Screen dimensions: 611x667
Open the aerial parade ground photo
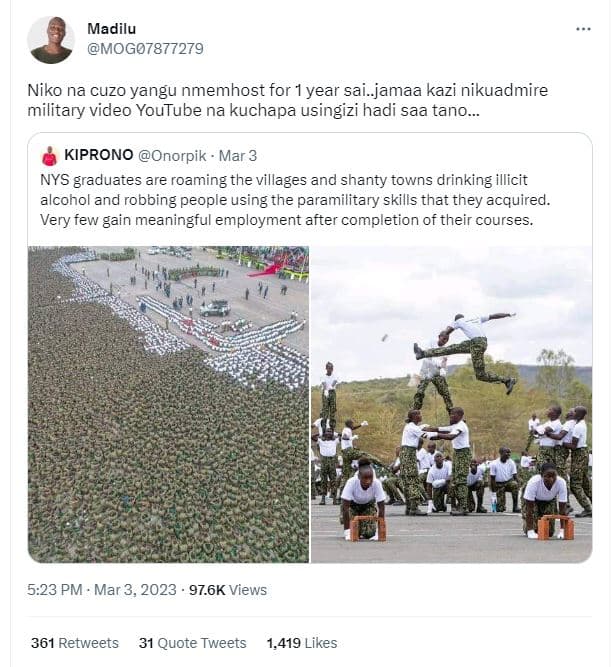(x=167, y=404)
